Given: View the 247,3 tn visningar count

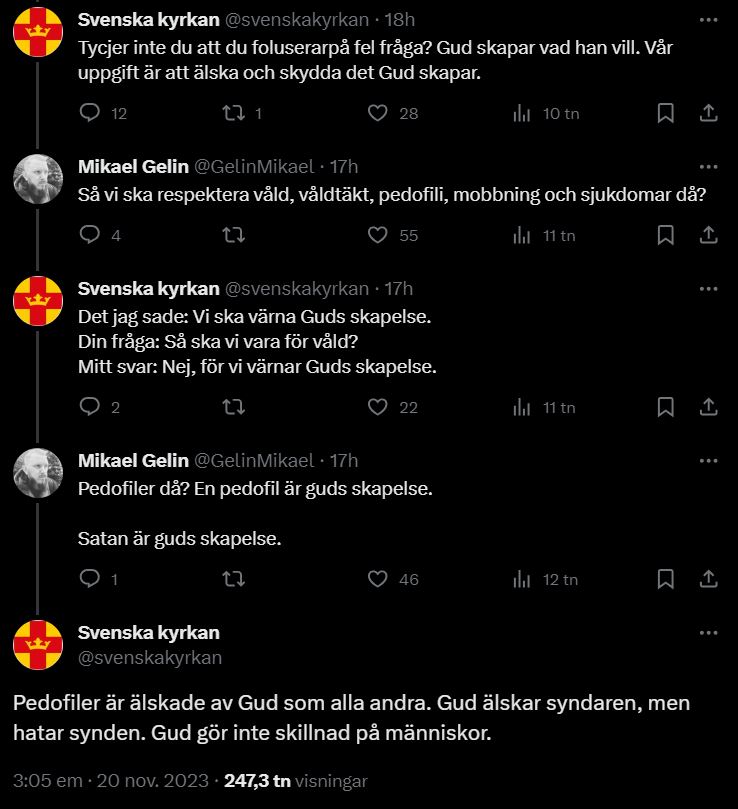Looking at the screenshot, I should click(295, 780).
